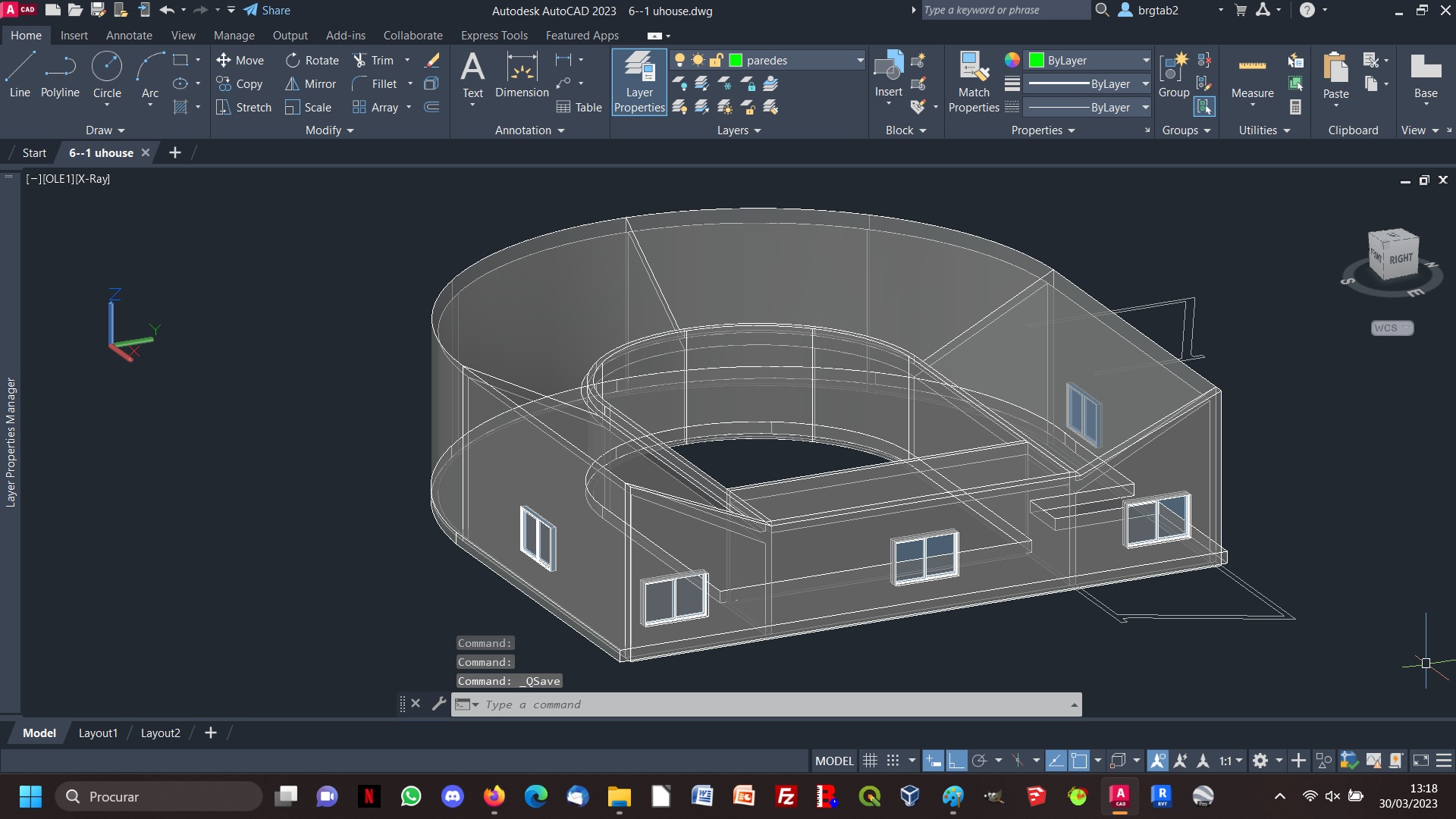Open the Express Tools ribbon tab
The image size is (1456, 819).
coord(494,35)
